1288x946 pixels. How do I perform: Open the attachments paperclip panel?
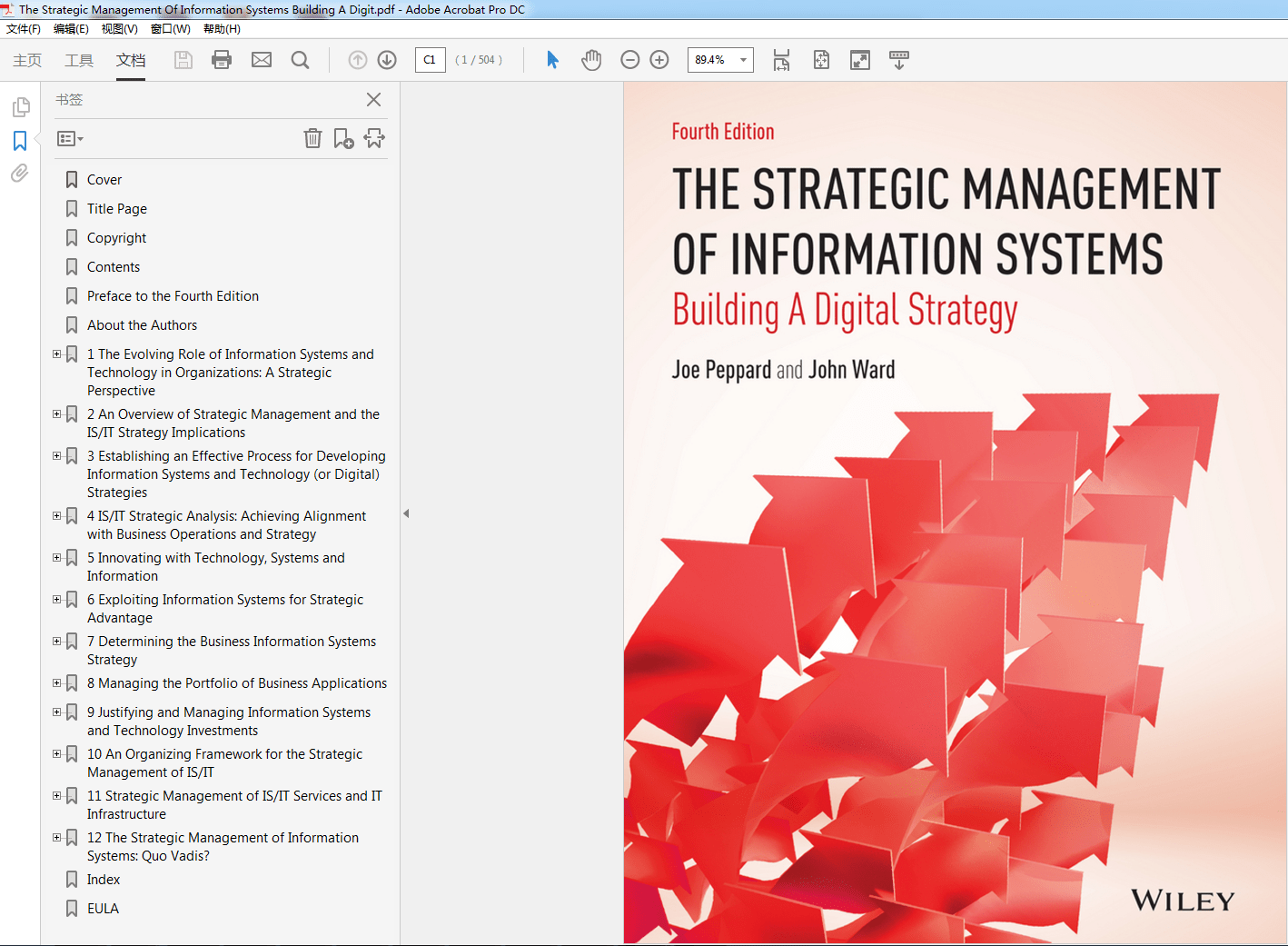click(20, 174)
